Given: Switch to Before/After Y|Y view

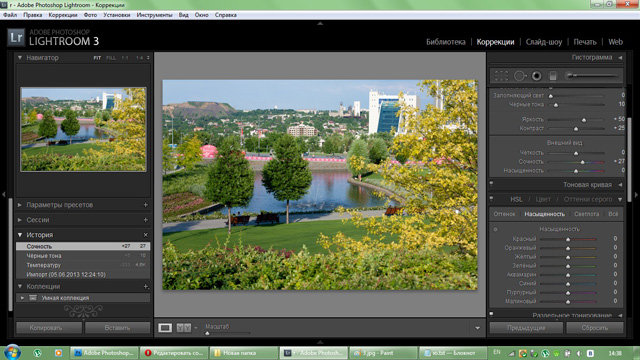Looking at the screenshot, I should [184, 328].
